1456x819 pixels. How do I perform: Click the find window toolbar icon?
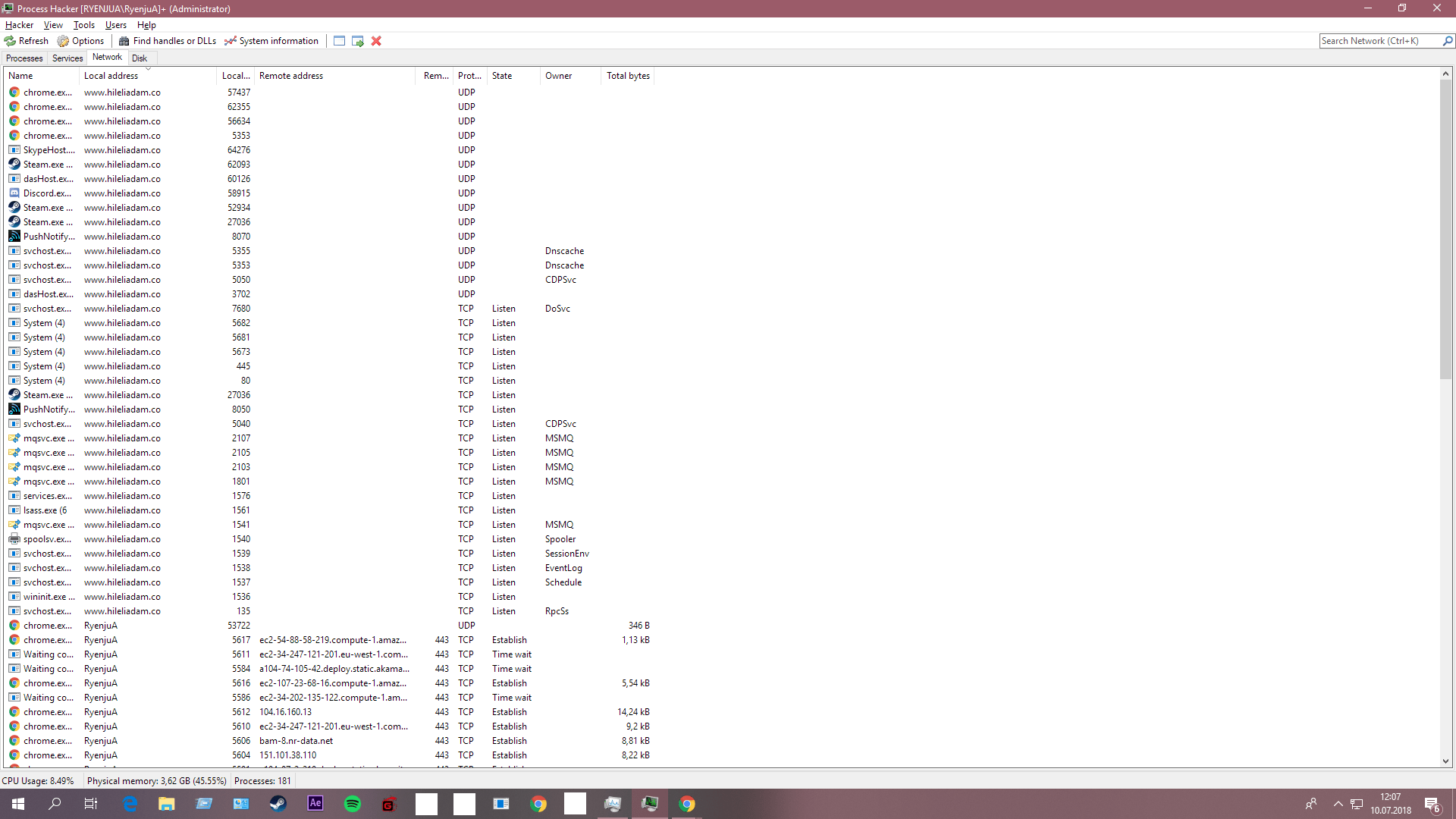pos(339,41)
